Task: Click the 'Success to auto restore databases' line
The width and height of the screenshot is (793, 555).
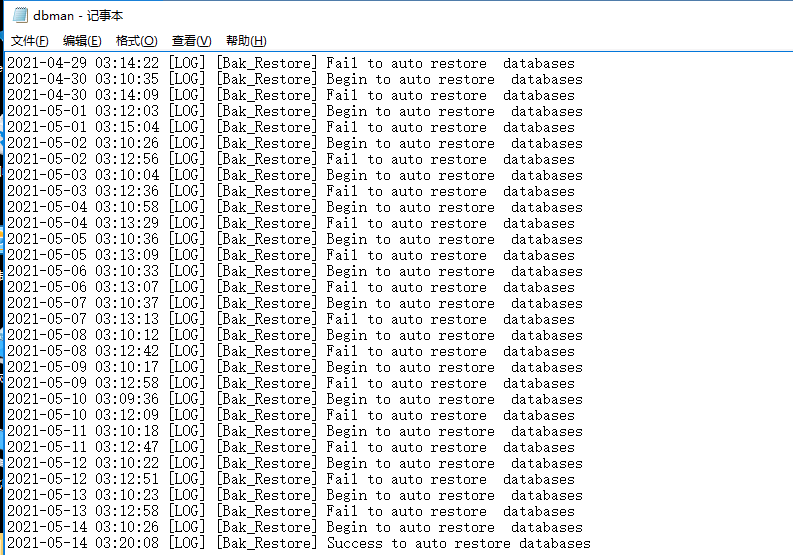Action: point(299,543)
